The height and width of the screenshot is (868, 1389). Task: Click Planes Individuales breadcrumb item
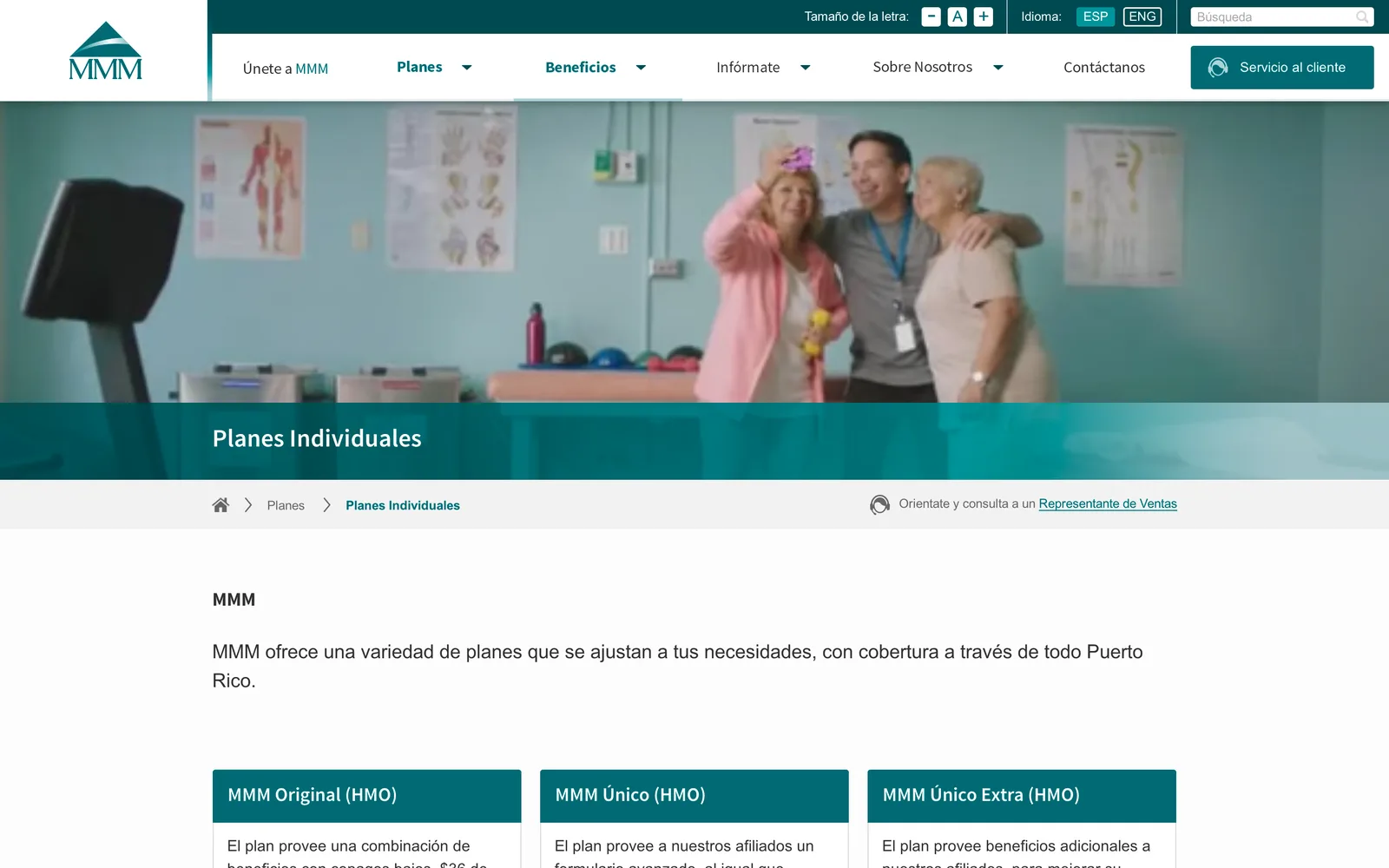click(x=403, y=505)
